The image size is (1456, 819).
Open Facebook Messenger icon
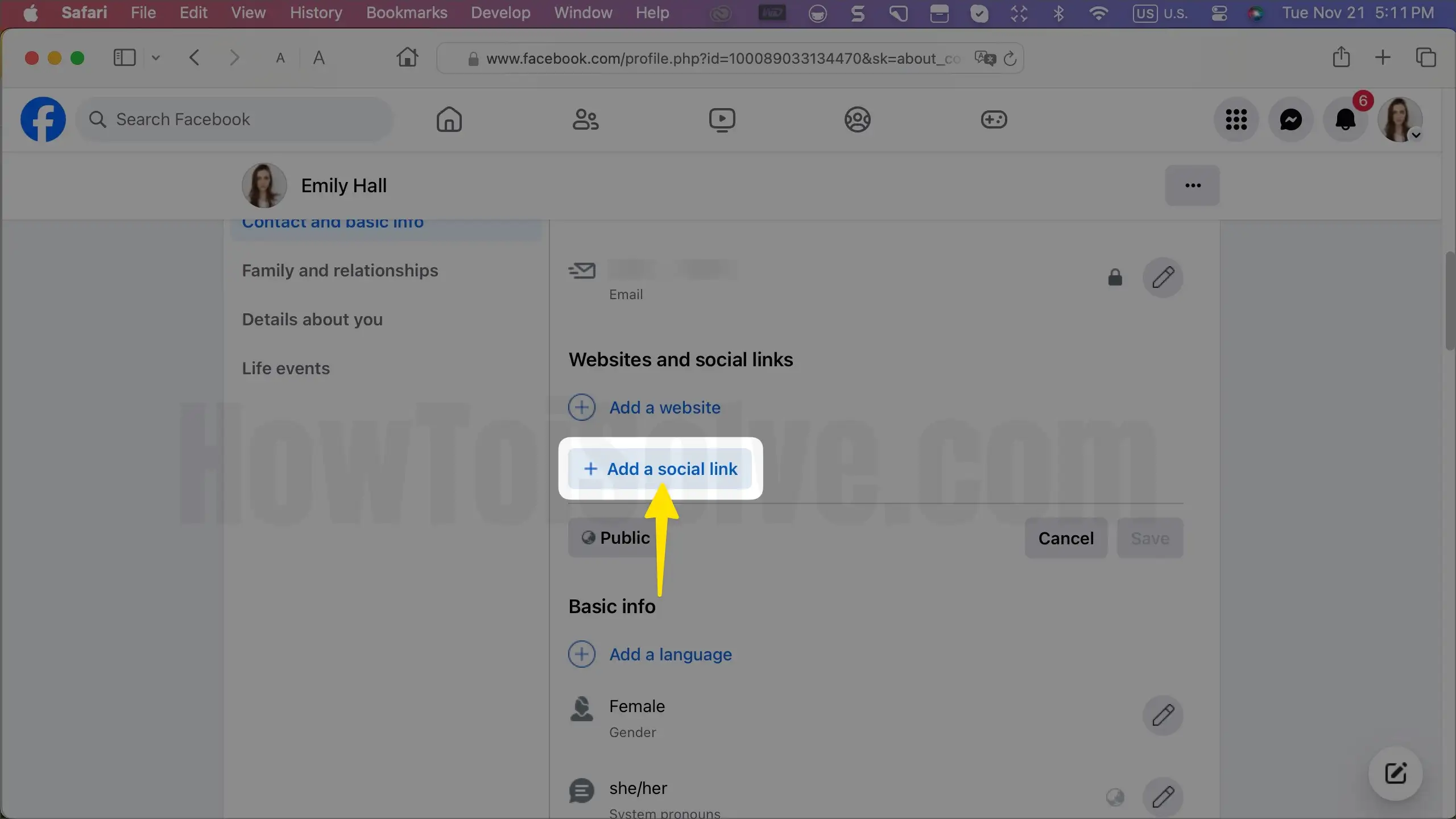tap(1290, 119)
